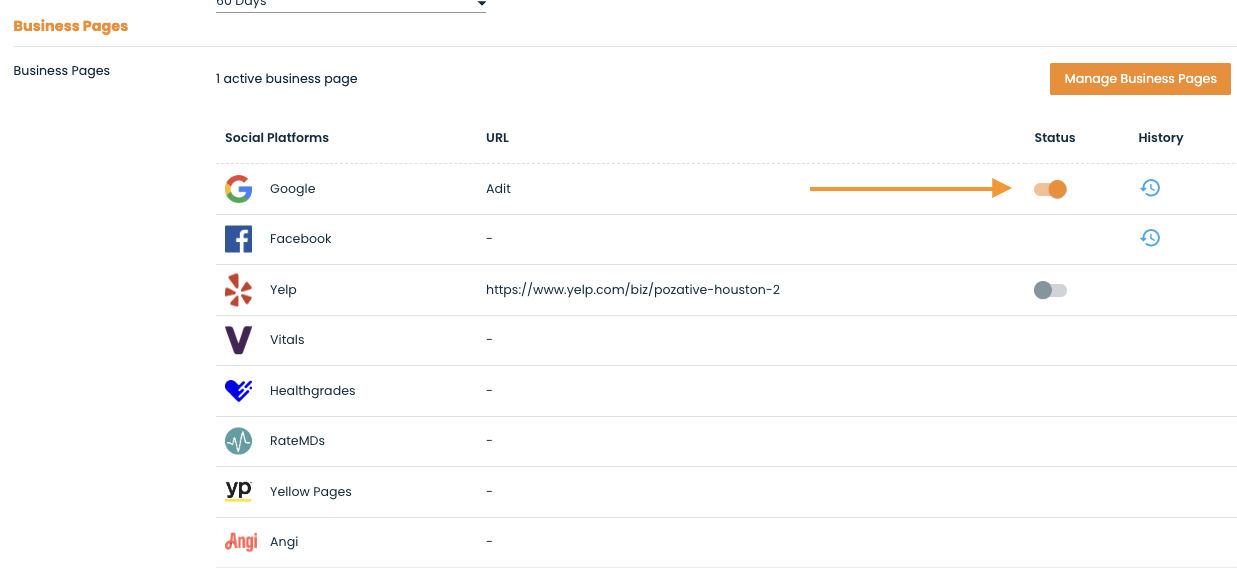The image size is (1237, 576).
Task: Click the orange Business Pages heading
Action: click(71, 26)
